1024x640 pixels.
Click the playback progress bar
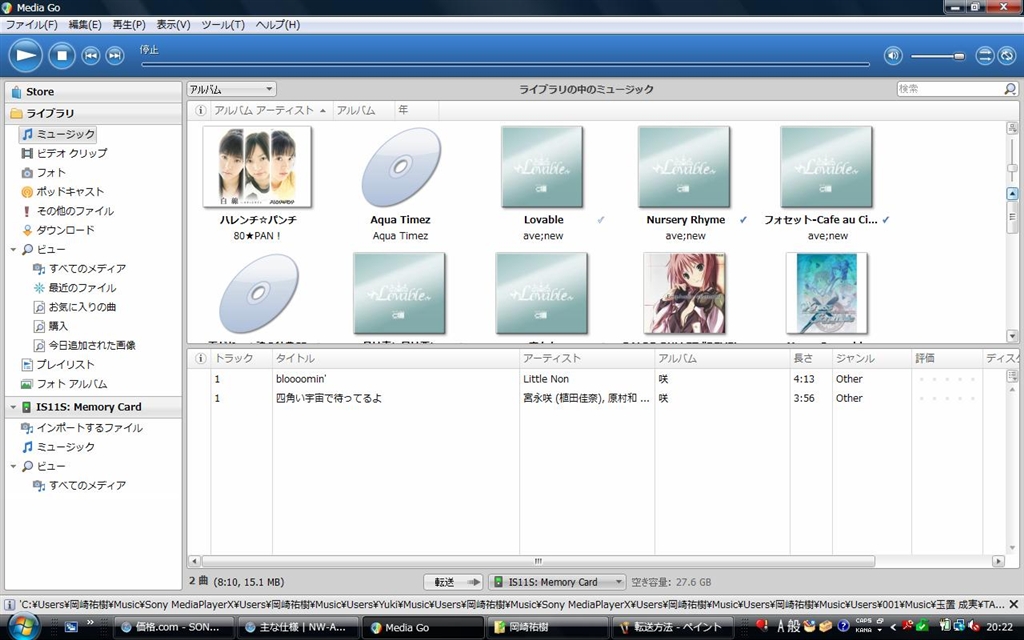pos(505,64)
